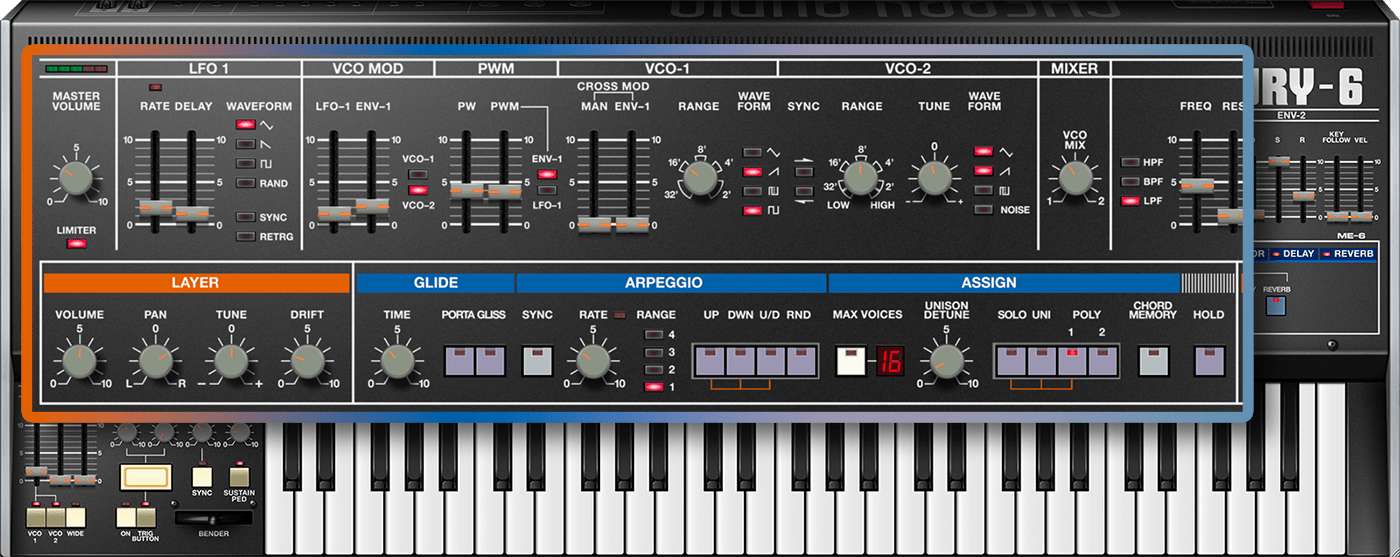Select the LFO 1 square waveform button

(246, 163)
